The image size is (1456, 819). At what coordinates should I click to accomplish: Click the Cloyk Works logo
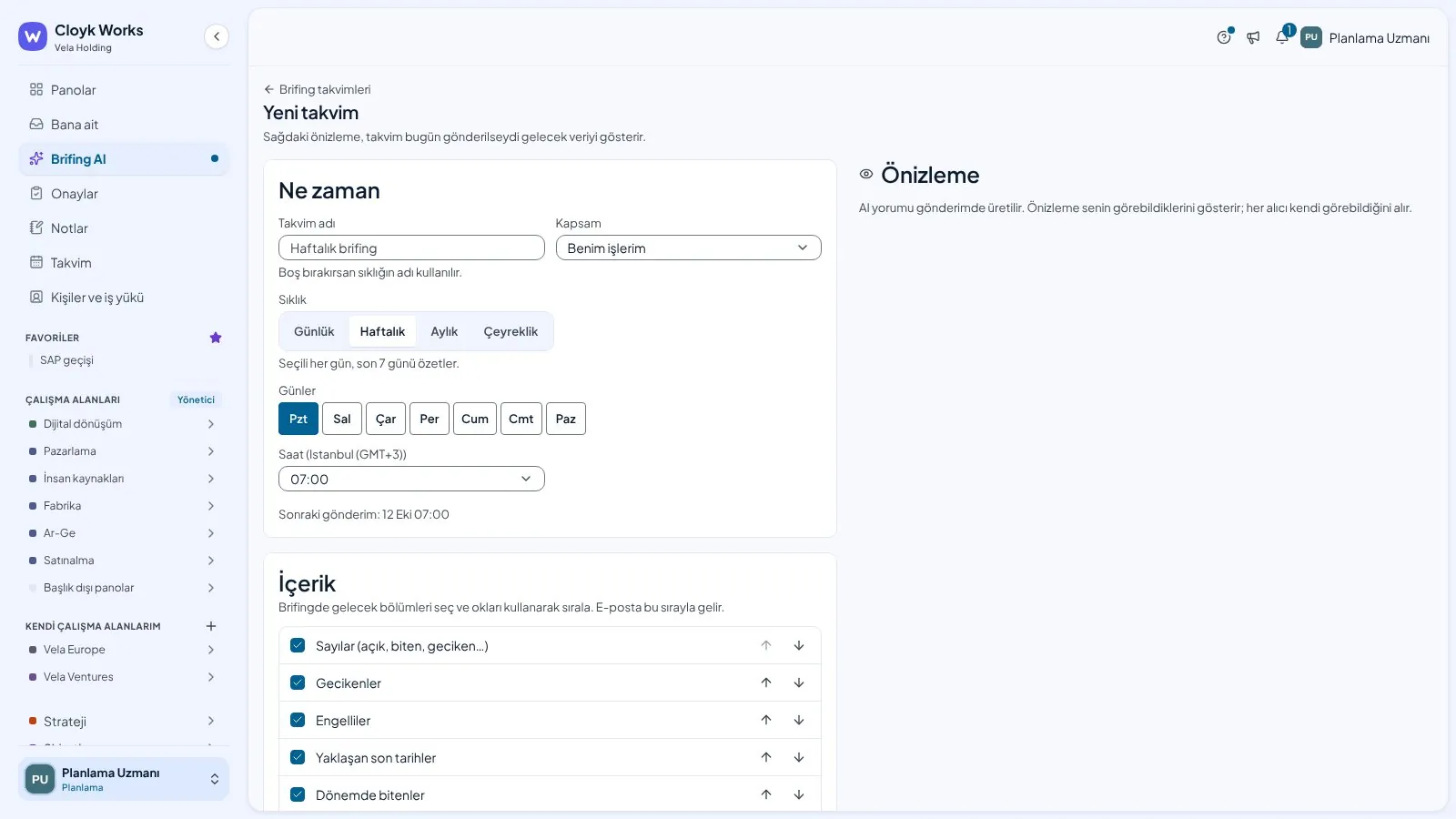[33, 36]
